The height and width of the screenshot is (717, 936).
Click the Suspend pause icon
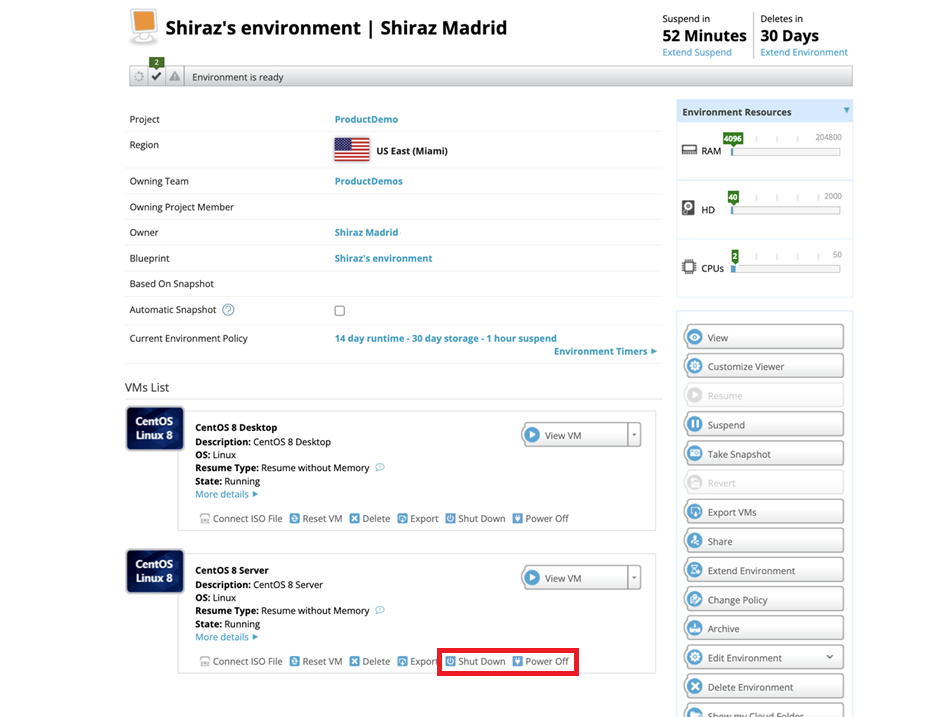694,424
